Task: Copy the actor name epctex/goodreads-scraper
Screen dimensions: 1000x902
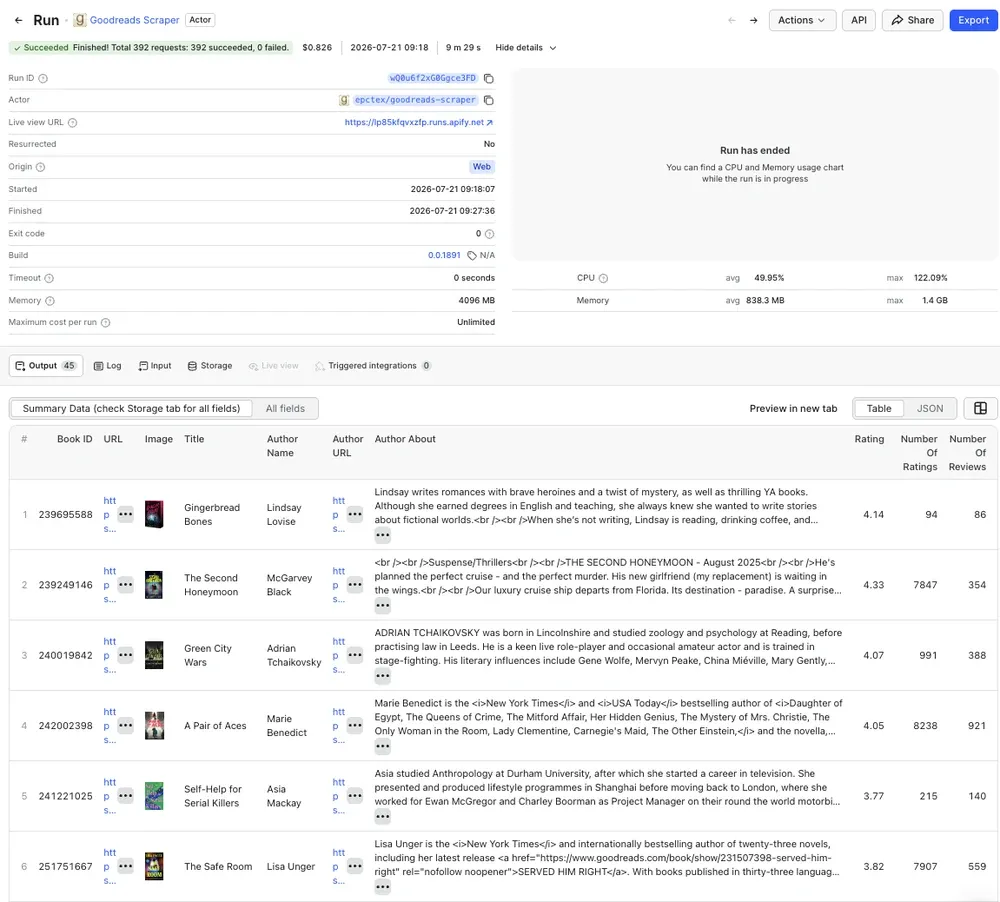Action: tap(489, 100)
